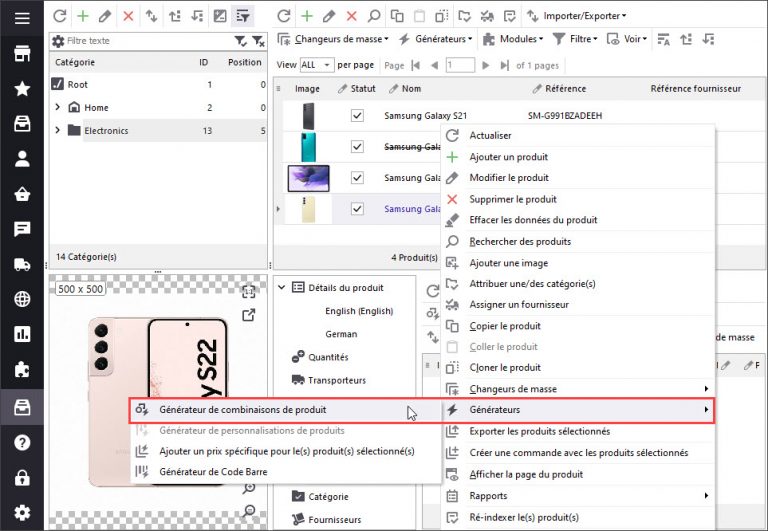
Task: Go to first page button
Action: click(x=416, y=65)
